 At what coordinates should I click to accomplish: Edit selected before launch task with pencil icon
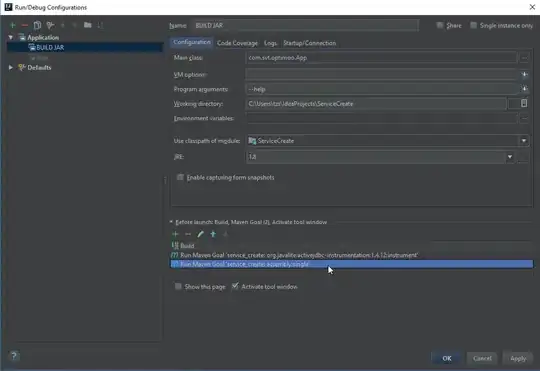200,234
